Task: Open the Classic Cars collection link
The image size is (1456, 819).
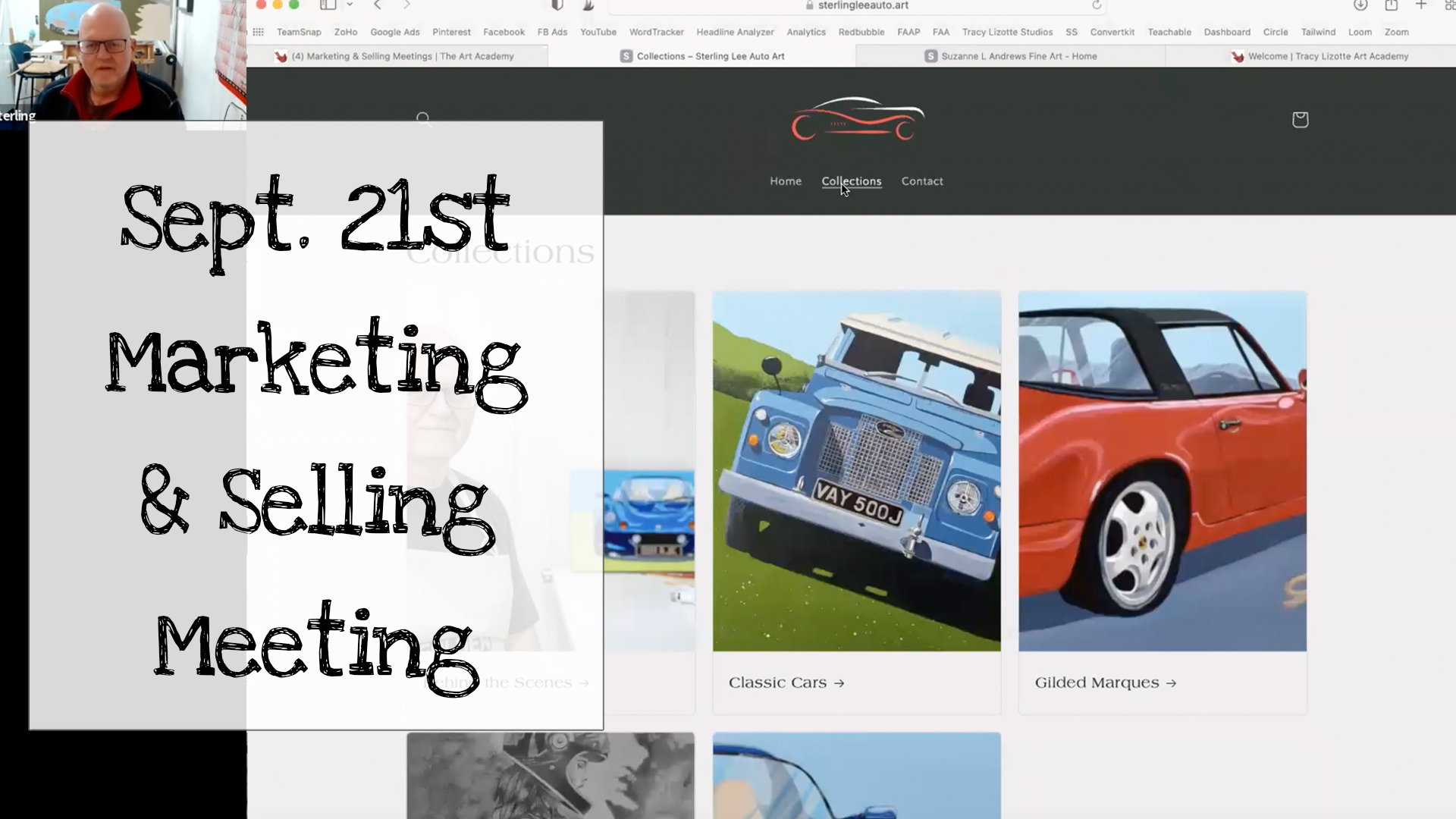Action: (x=786, y=682)
